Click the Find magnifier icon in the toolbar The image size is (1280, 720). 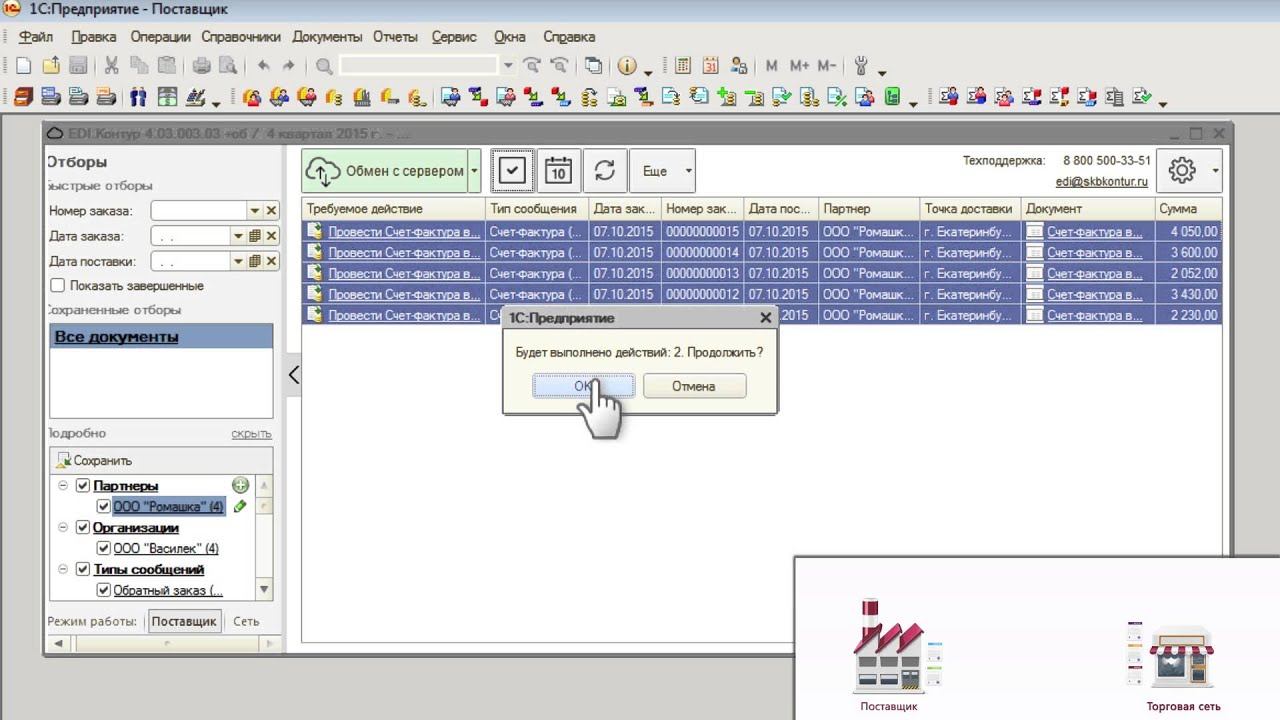tap(324, 67)
